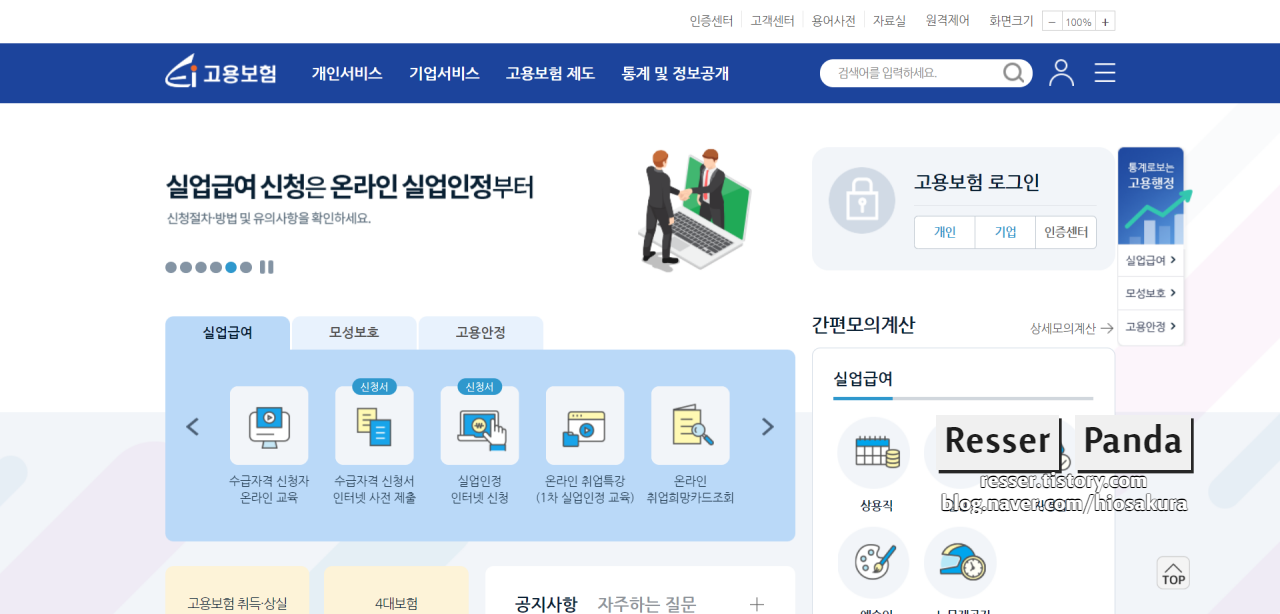Screen dimensions: 1280x614
Task: Open 모성보호 side quick link
Action: point(1151,294)
